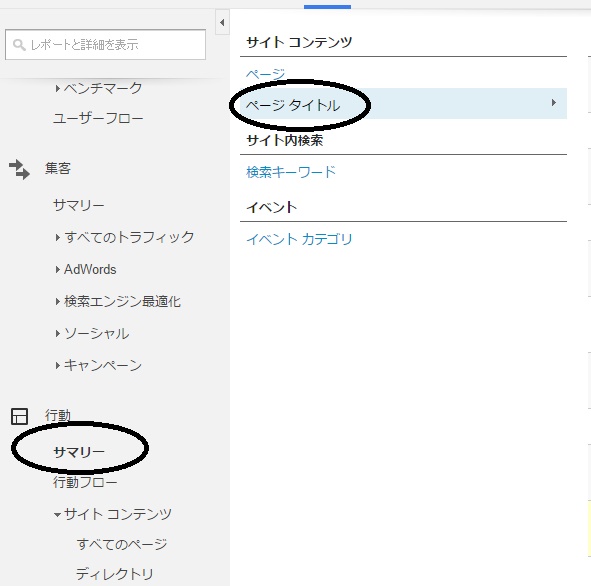Click the arrow on ページ タイトル row
Screen dimensions: 591x586
(x=553, y=103)
